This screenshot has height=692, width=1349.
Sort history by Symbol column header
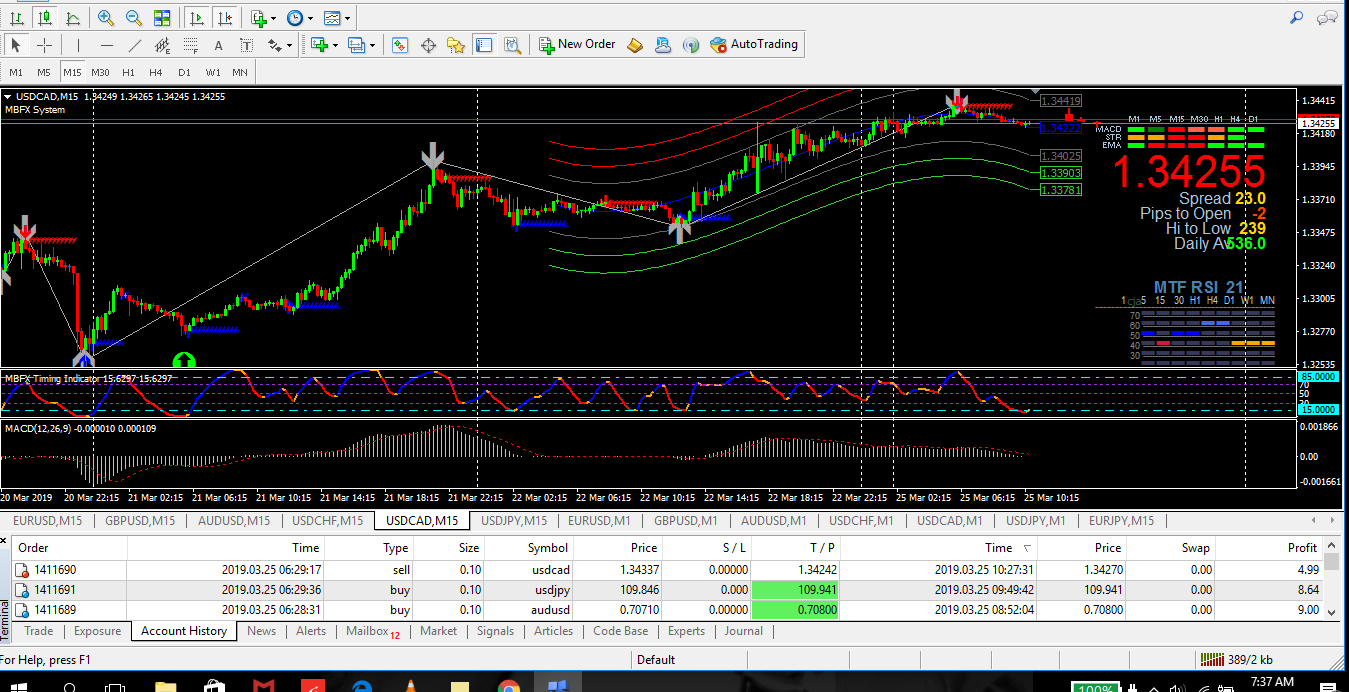click(530, 548)
